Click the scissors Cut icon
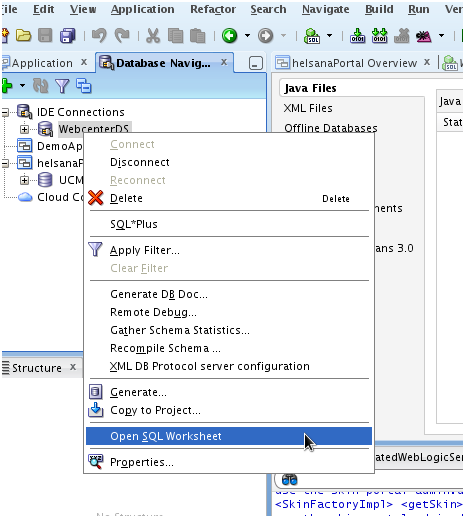 (x=153, y=36)
